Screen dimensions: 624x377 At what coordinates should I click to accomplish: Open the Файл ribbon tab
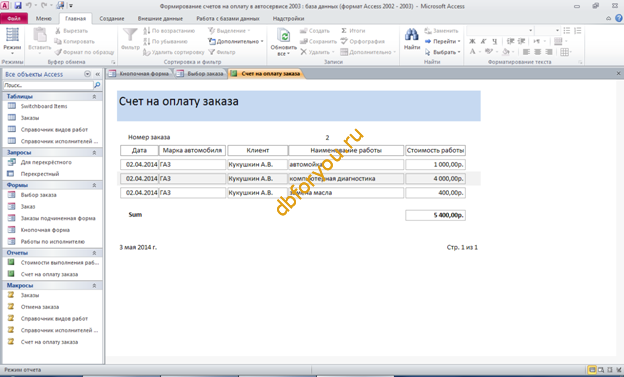[14, 18]
